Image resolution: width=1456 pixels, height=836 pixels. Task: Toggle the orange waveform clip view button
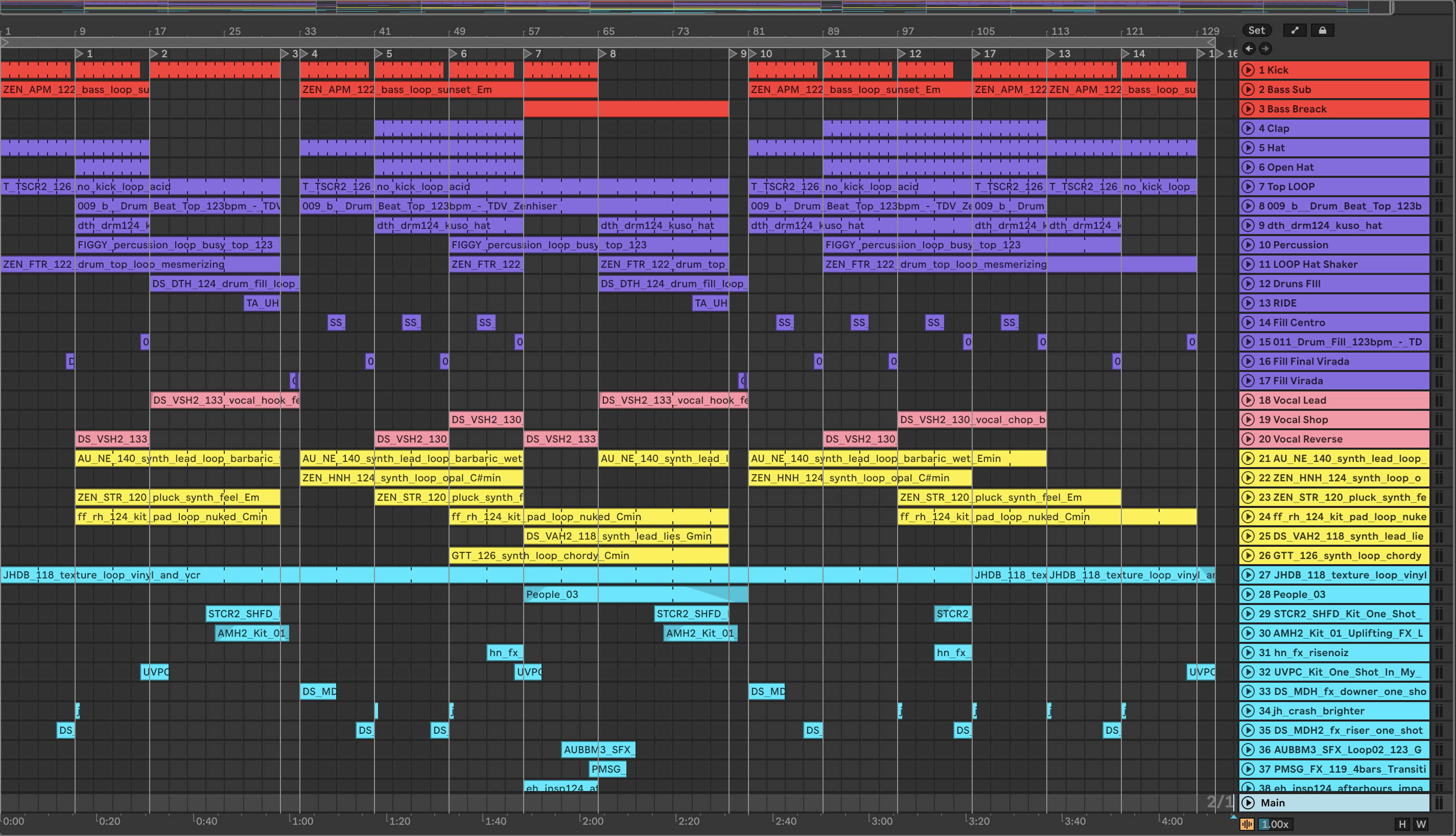click(x=1247, y=825)
